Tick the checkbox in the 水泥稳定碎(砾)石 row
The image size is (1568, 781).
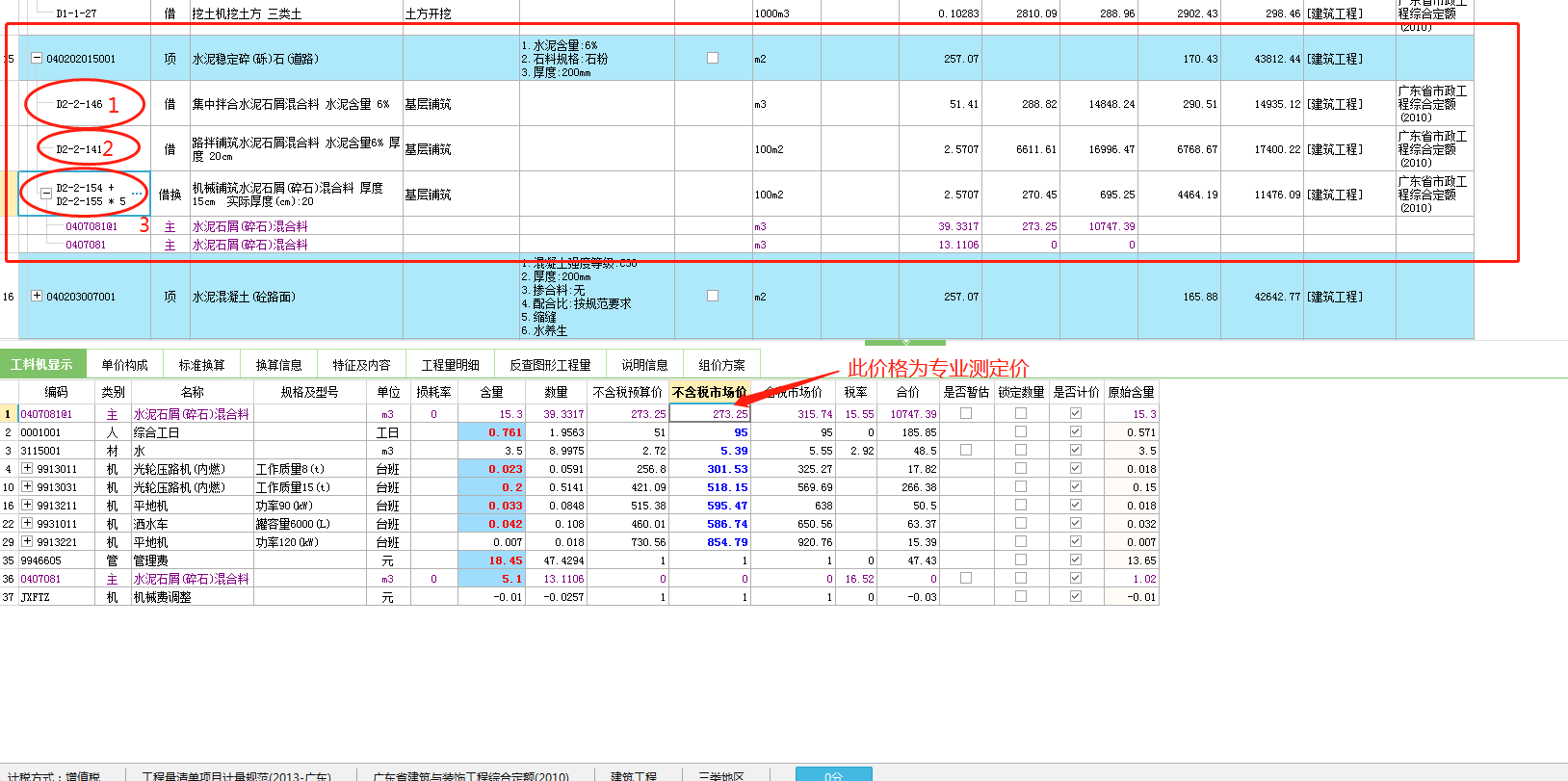click(713, 58)
